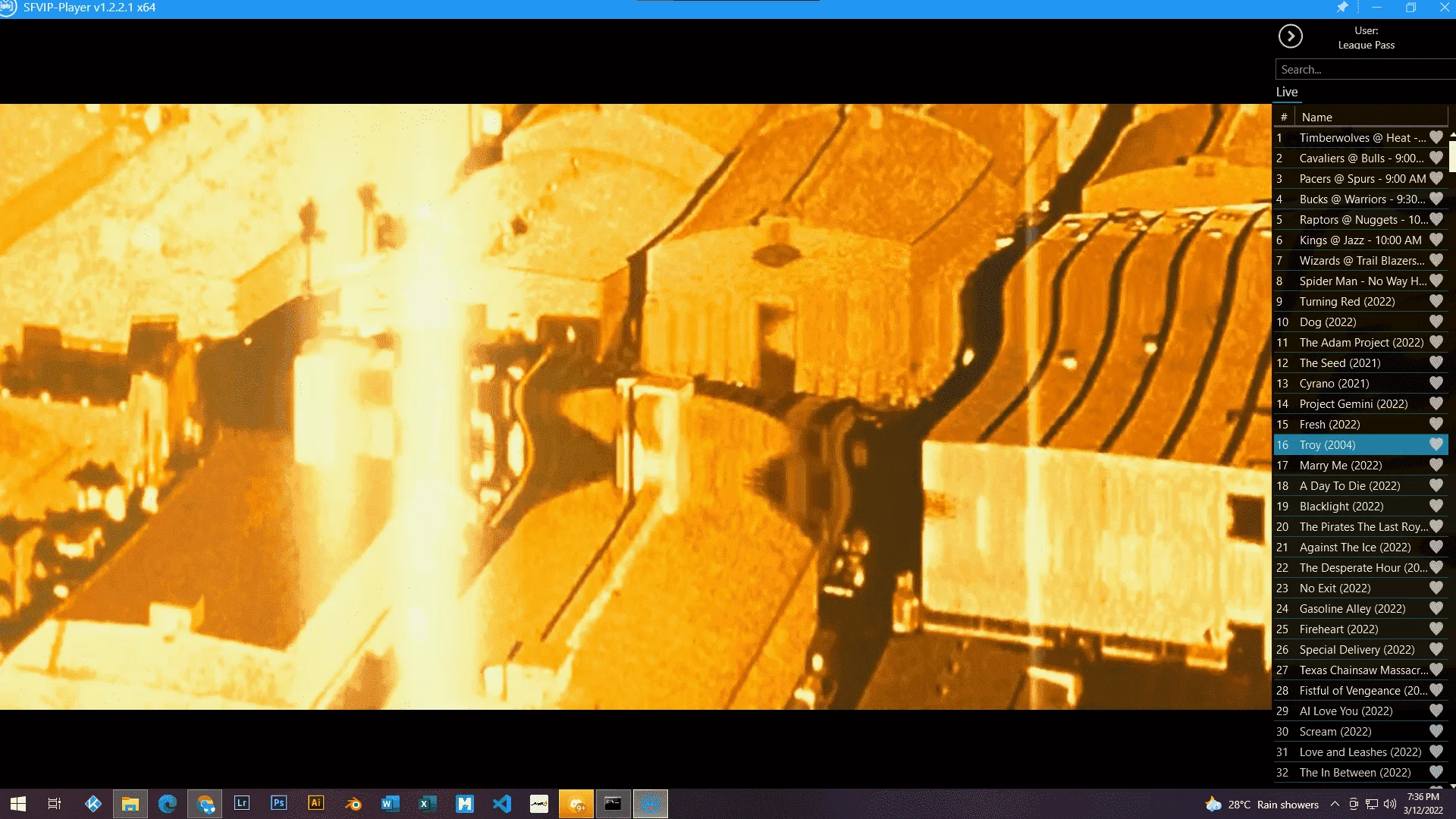This screenshot has height=819, width=1456.
Task: Open the User: League Pass account label
Action: 1367,38
